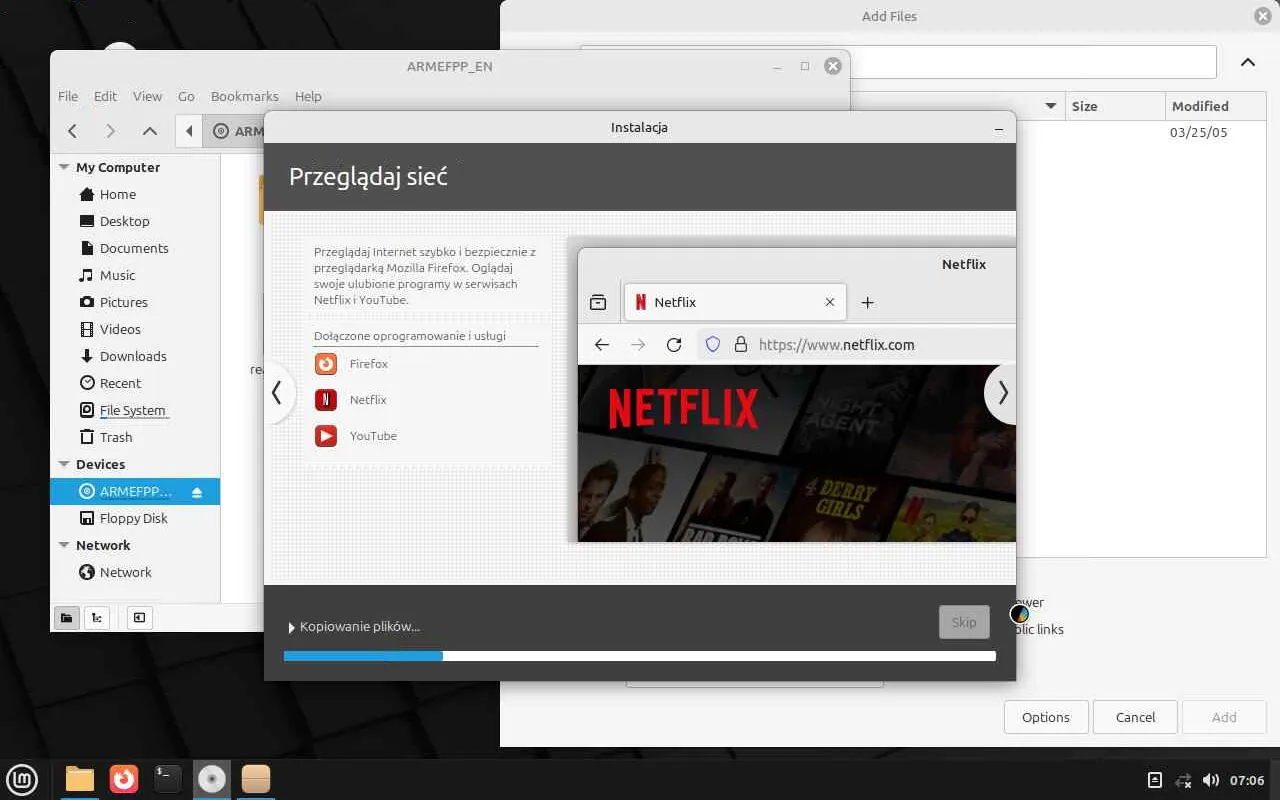Viewport: 1280px width, 800px height.
Task: Eject the ARMEFPP device
Action: pos(197,492)
